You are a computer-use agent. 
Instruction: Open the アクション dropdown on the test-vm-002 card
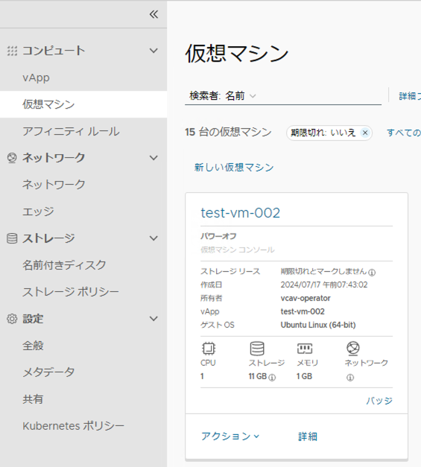[230, 436]
